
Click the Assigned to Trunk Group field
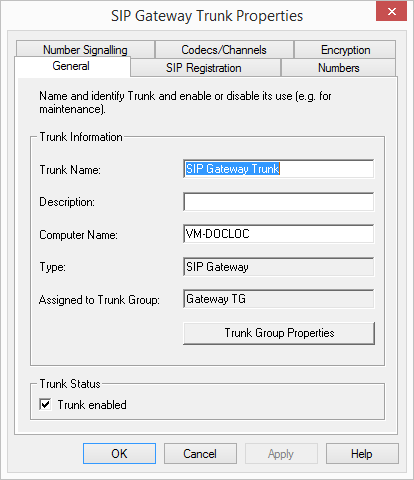tap(278, 299)
